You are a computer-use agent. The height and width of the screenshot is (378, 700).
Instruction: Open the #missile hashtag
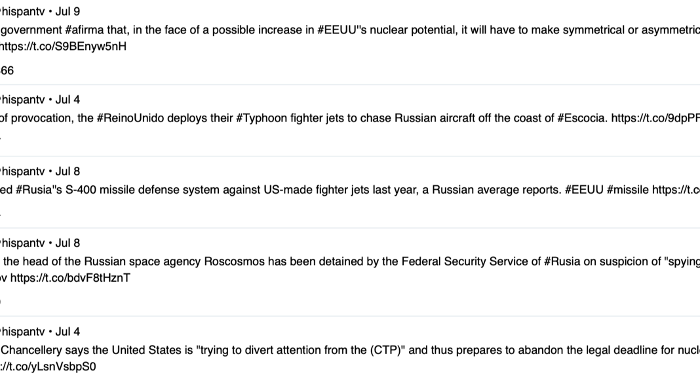tap(628, 190)
